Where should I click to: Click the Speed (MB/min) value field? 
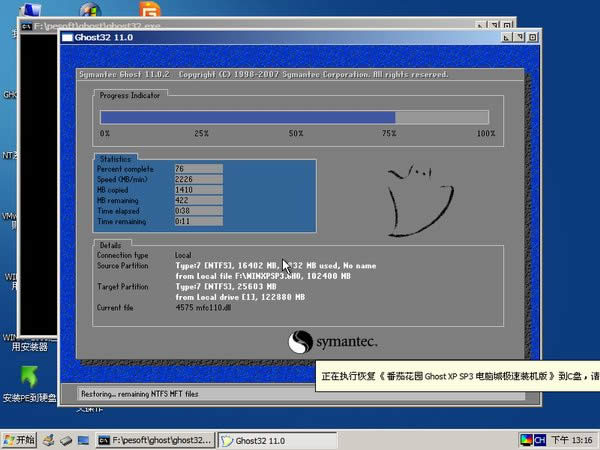pos(198,178)
